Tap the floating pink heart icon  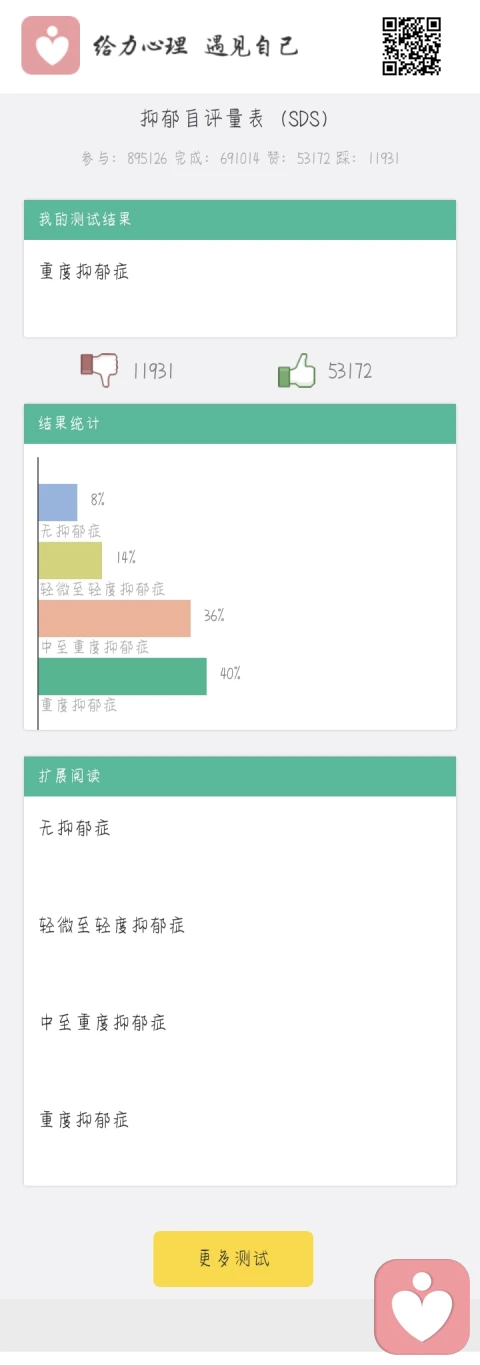(422, 1307)
